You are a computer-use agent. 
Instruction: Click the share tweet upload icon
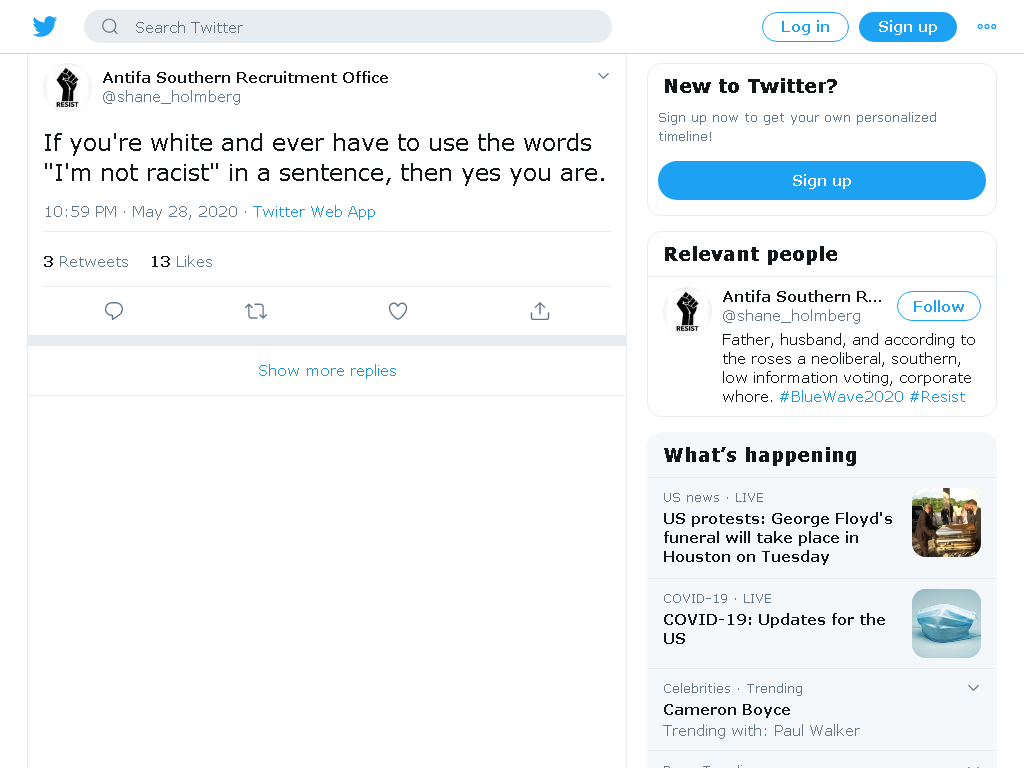point(540,311)
